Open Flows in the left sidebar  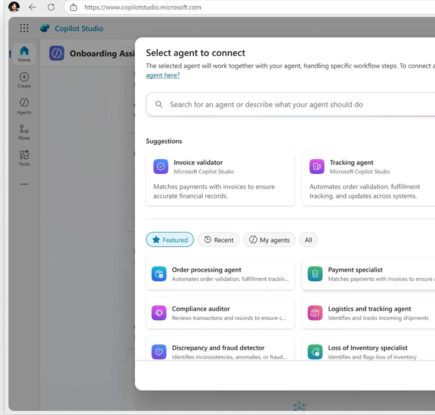(x=24, y=132)
